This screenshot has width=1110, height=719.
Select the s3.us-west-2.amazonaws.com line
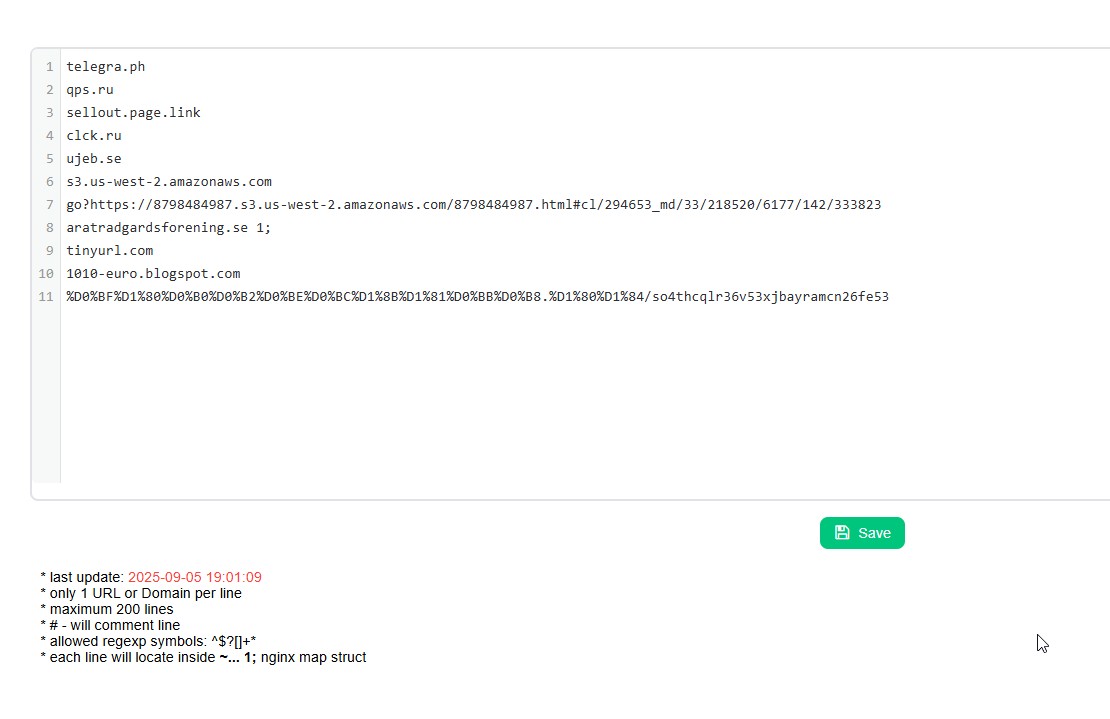(x=169, y=182)
